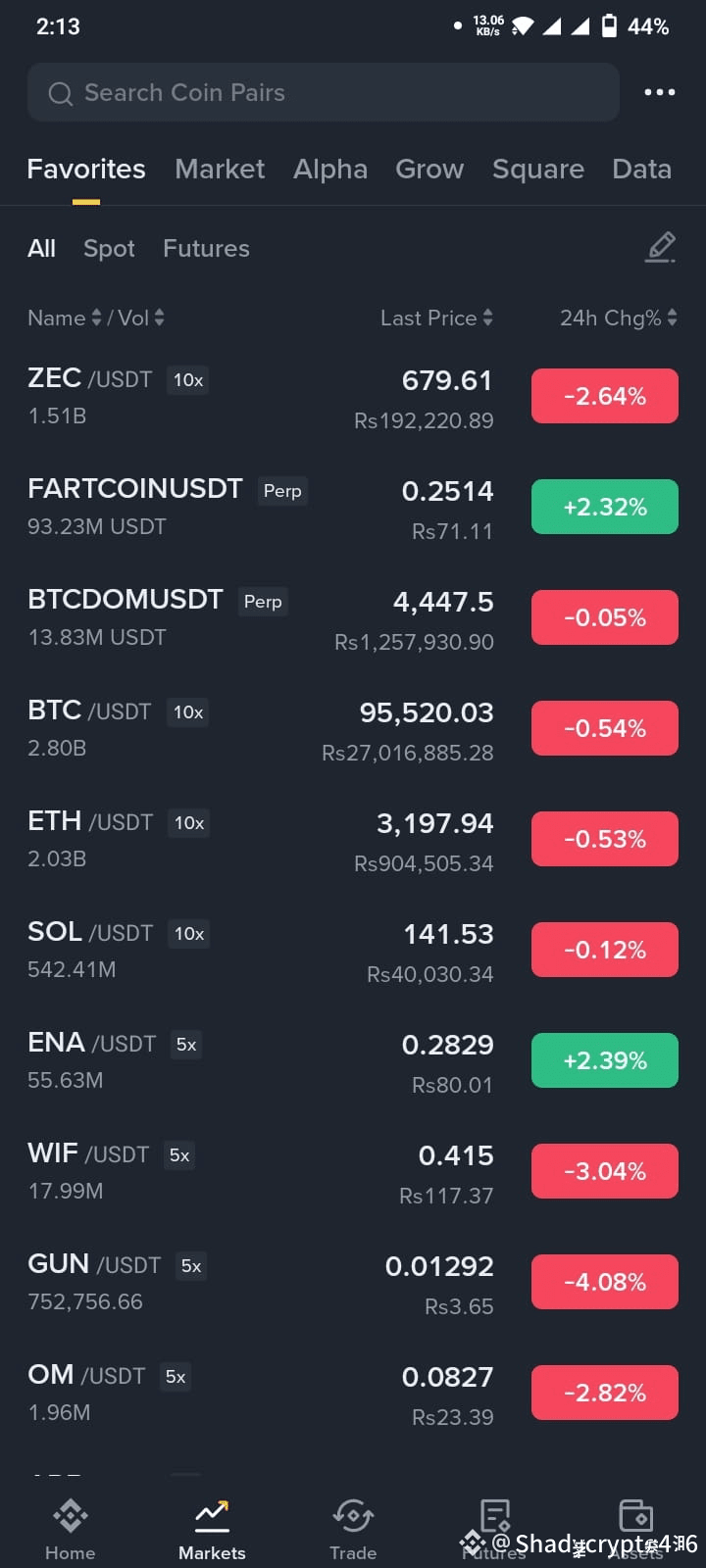Screen dimensions: 706x1568
Task: Tap the ZEC -2.64% change button
Action: click(605, 396)
